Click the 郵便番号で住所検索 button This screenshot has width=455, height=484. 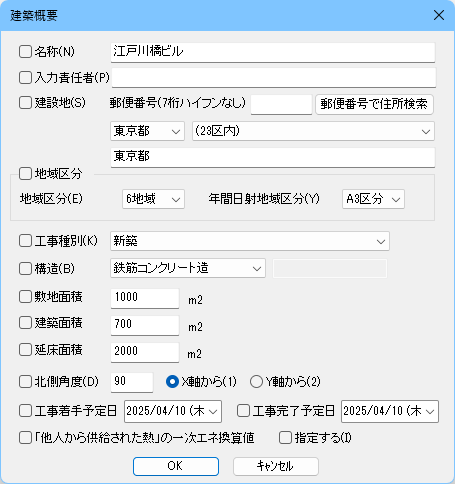coord(374,104)
